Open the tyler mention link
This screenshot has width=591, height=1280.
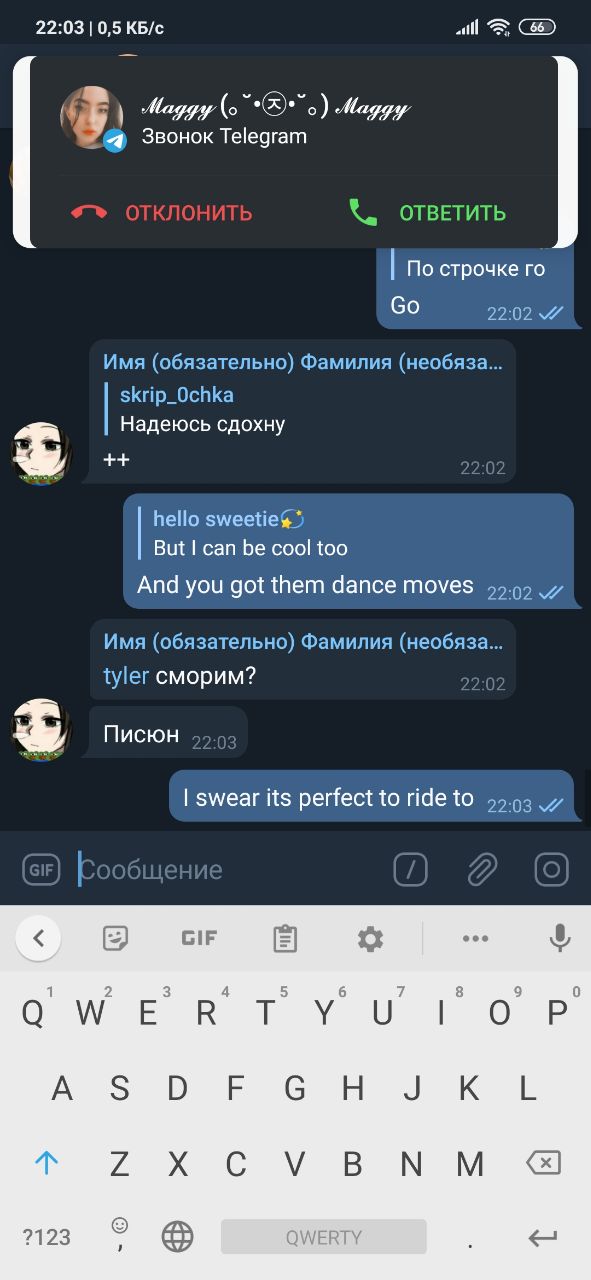point(126,676)
